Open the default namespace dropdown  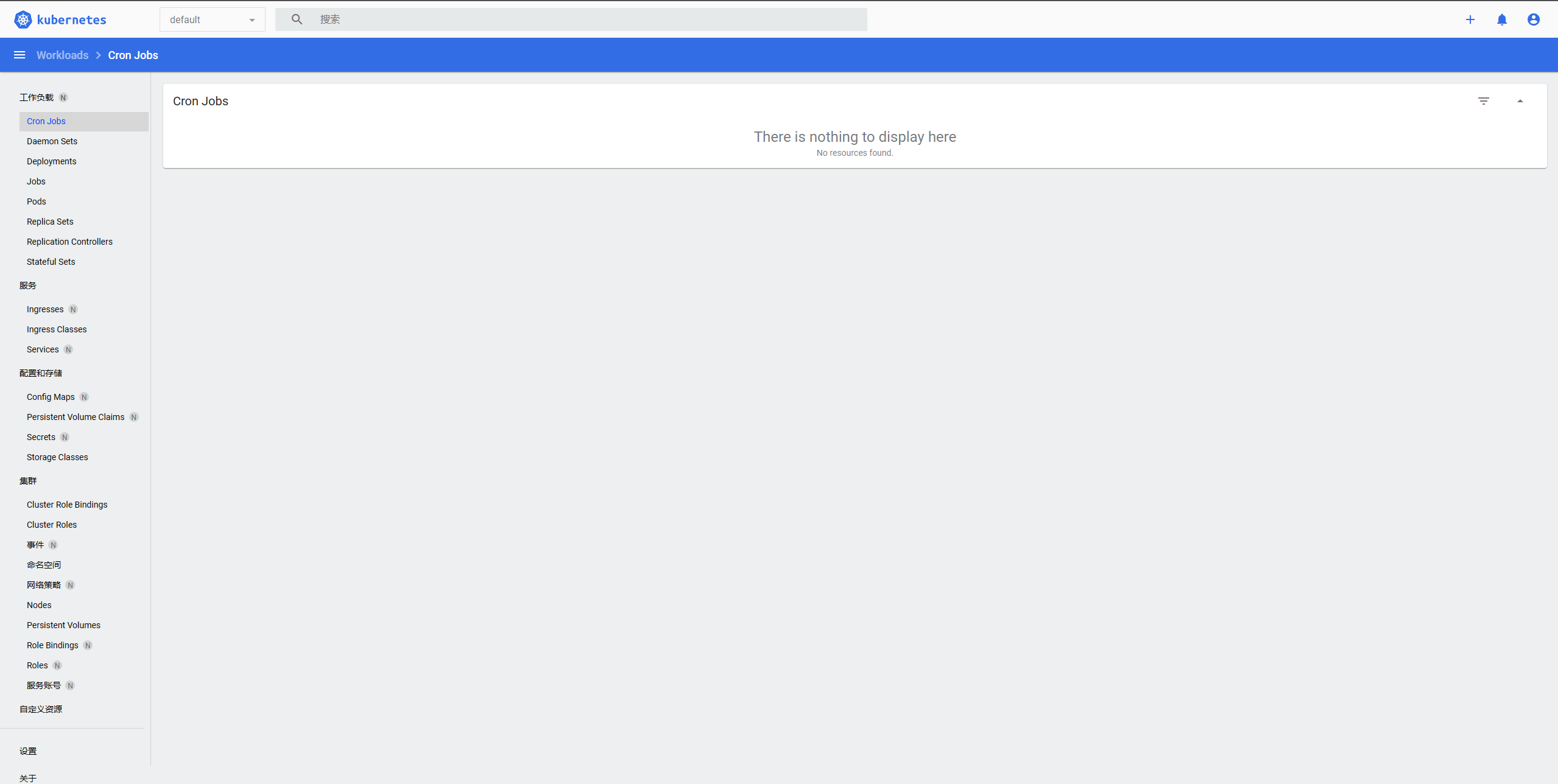(212, 19)
